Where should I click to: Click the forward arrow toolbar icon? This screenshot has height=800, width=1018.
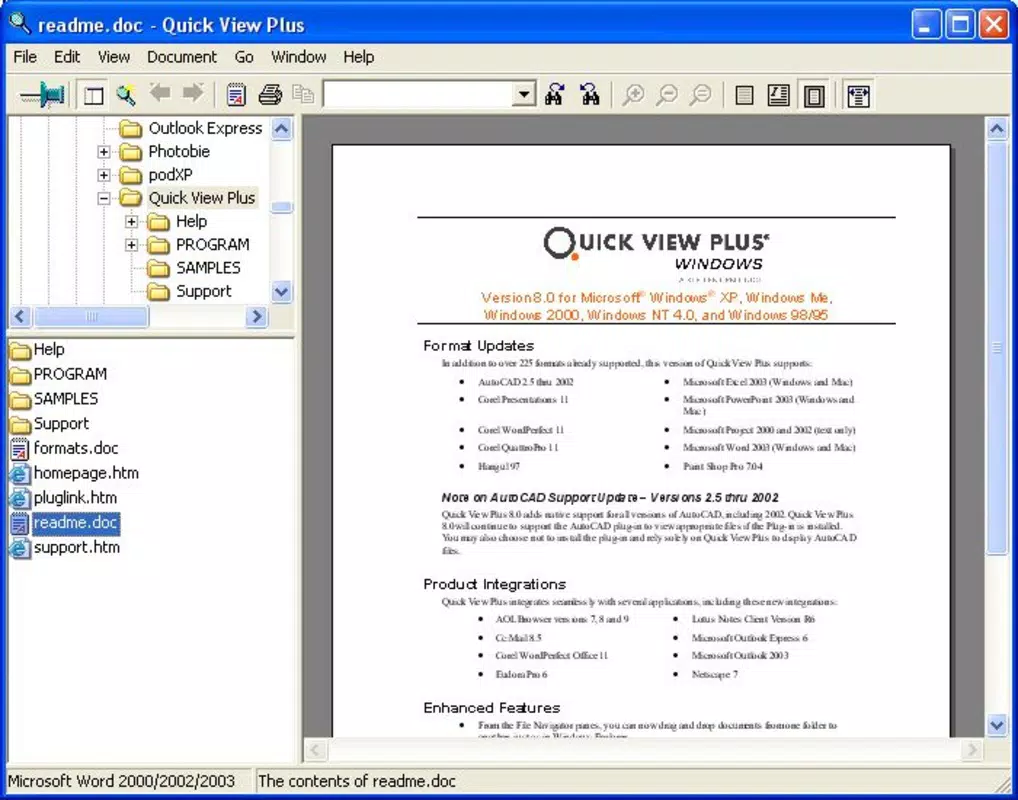(193, 94)
